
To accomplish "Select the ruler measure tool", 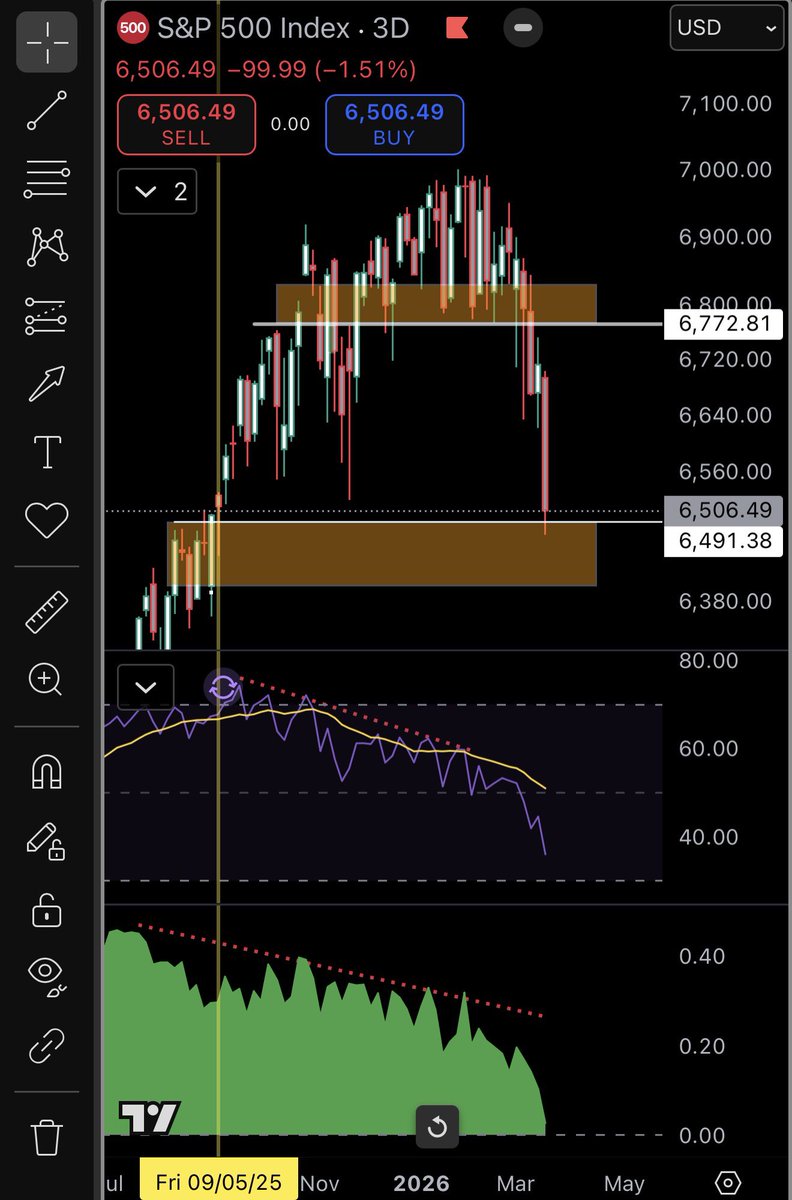I will click(x=47, y=612).
